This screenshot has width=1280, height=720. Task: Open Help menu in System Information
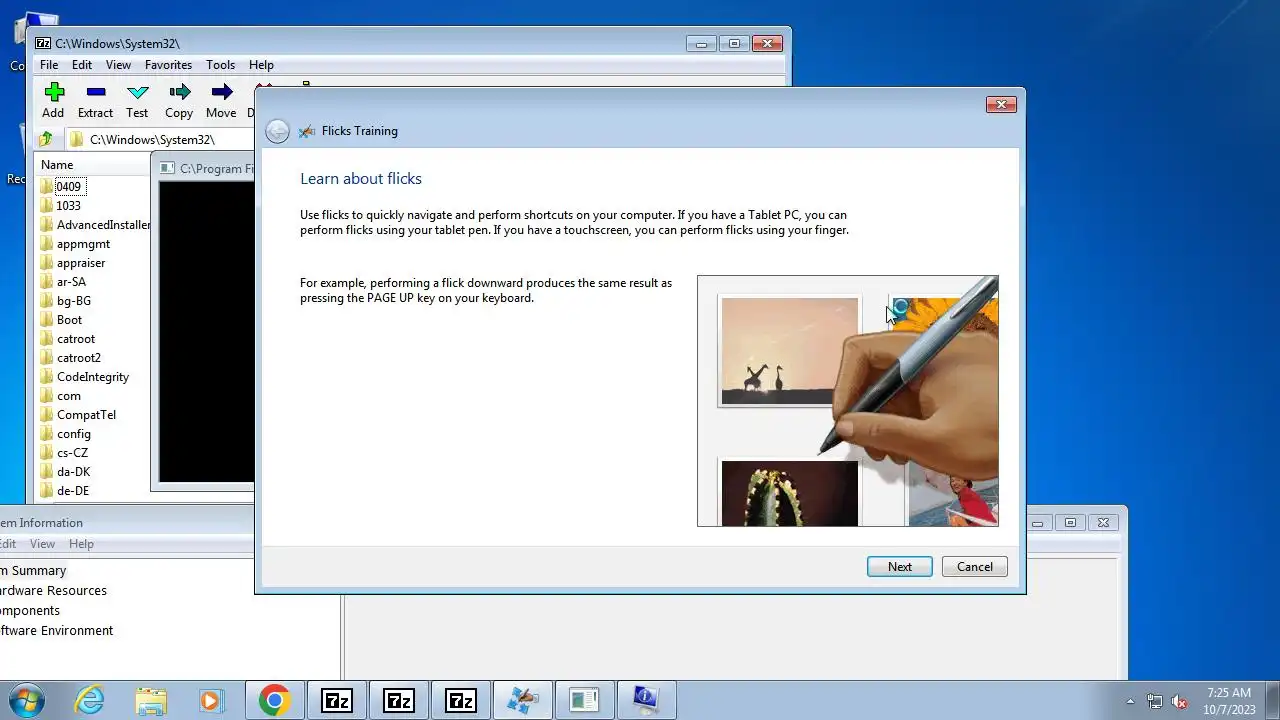pos(81,544)
